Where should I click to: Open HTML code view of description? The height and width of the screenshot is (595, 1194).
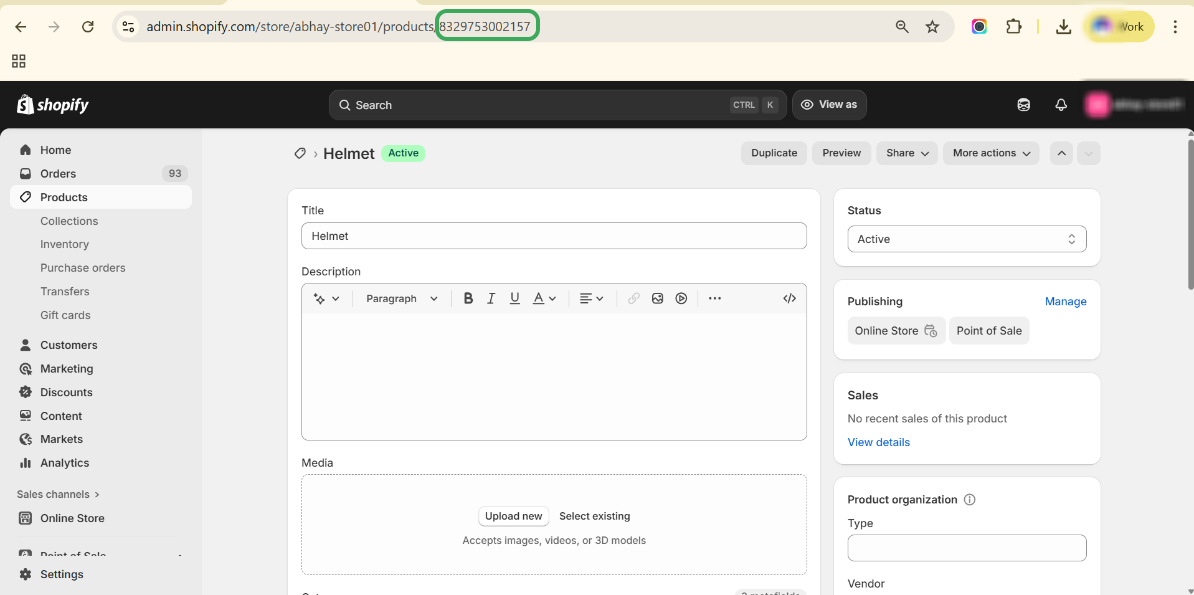[789, 298]
